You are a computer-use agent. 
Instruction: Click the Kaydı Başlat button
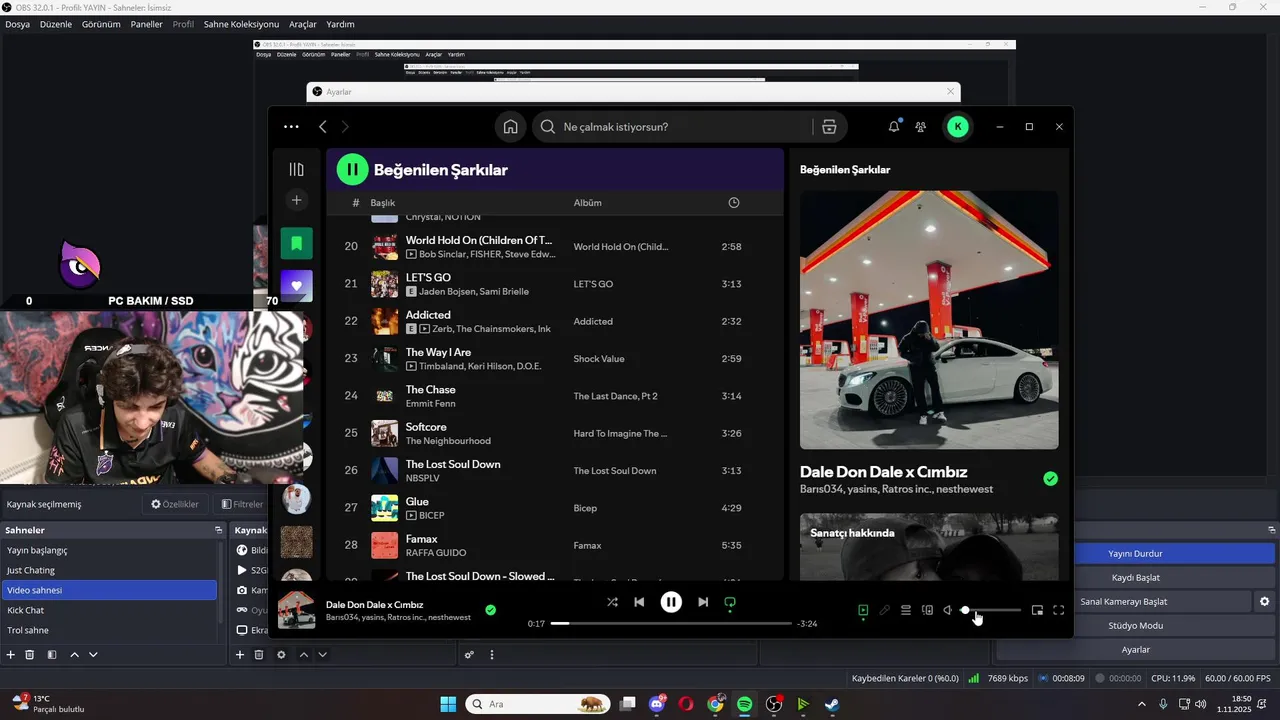coord(1135,577)
